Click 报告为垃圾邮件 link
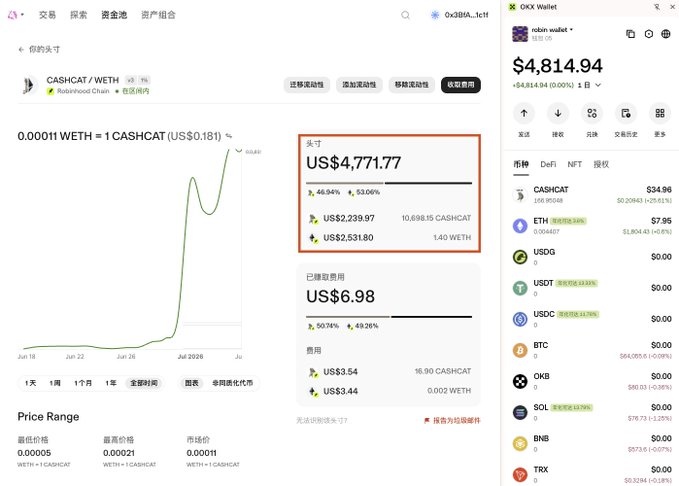This screenshot has height=486, width=679. pyautogui.click(x=456, y=420)
